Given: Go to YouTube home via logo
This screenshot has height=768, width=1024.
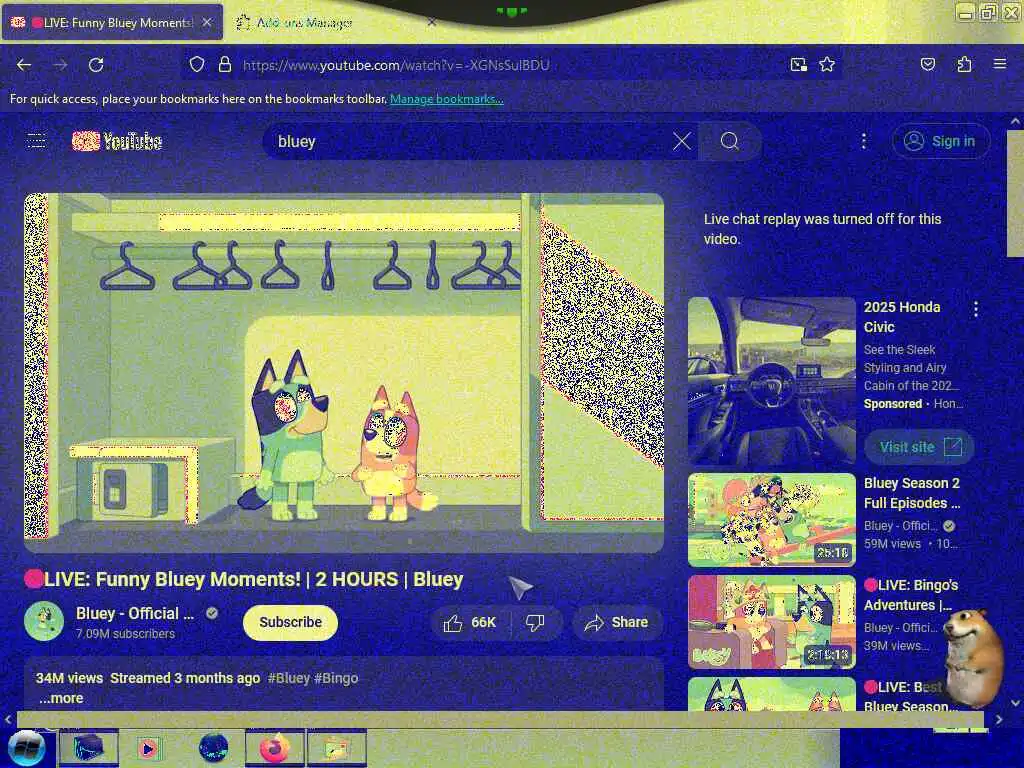Looking at the screenshot, I should coord(117,141).
